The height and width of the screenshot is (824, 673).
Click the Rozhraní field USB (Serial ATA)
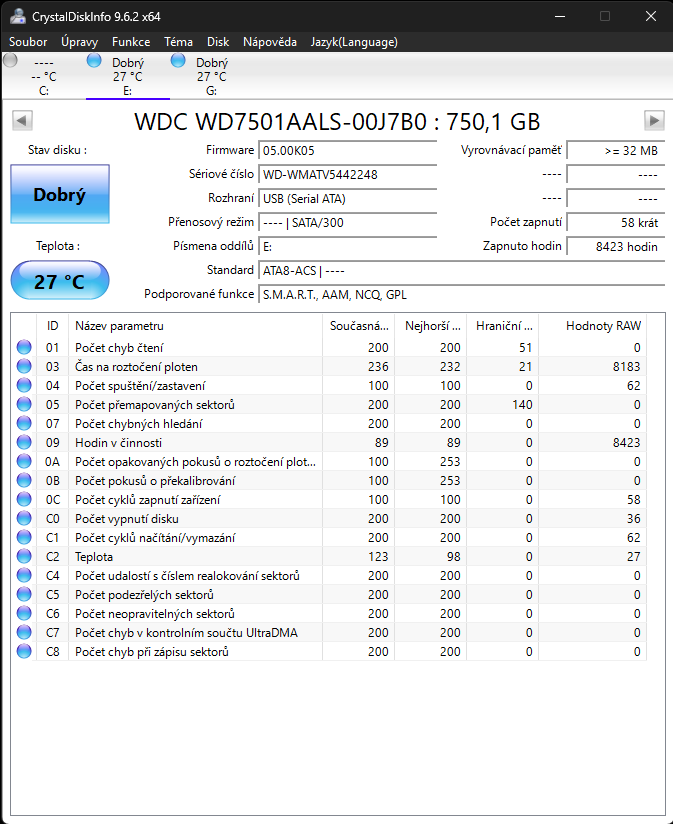pyautogui.click(x=347, y=199)
